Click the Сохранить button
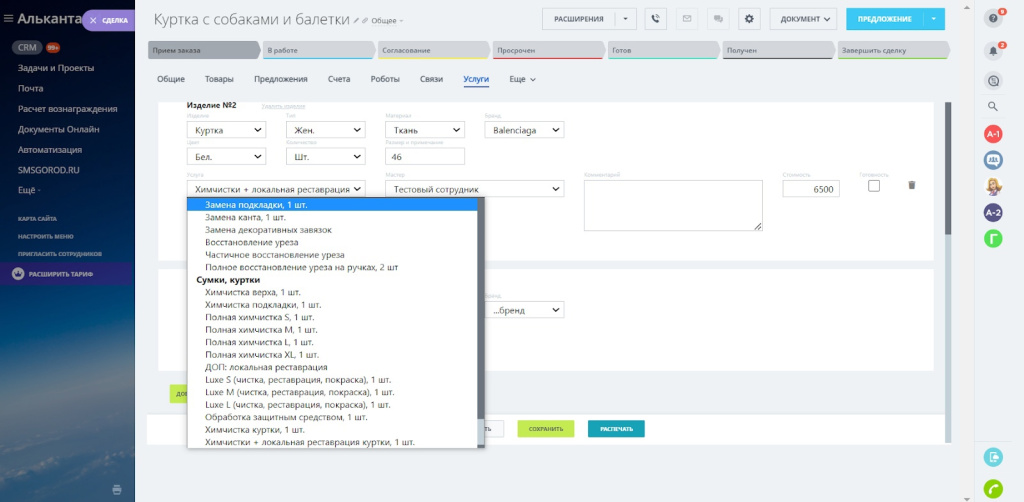The image size is (1024, 502). (546, 429)
